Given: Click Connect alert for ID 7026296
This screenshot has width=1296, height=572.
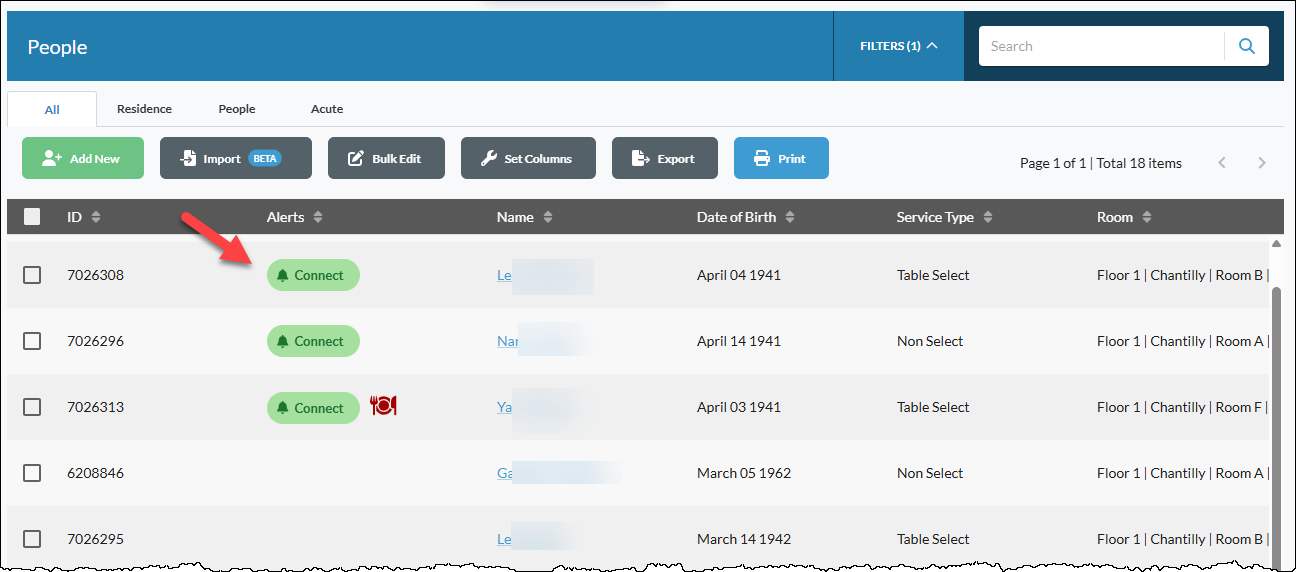Looking at the screenshot, I should (x=313, y=341).
